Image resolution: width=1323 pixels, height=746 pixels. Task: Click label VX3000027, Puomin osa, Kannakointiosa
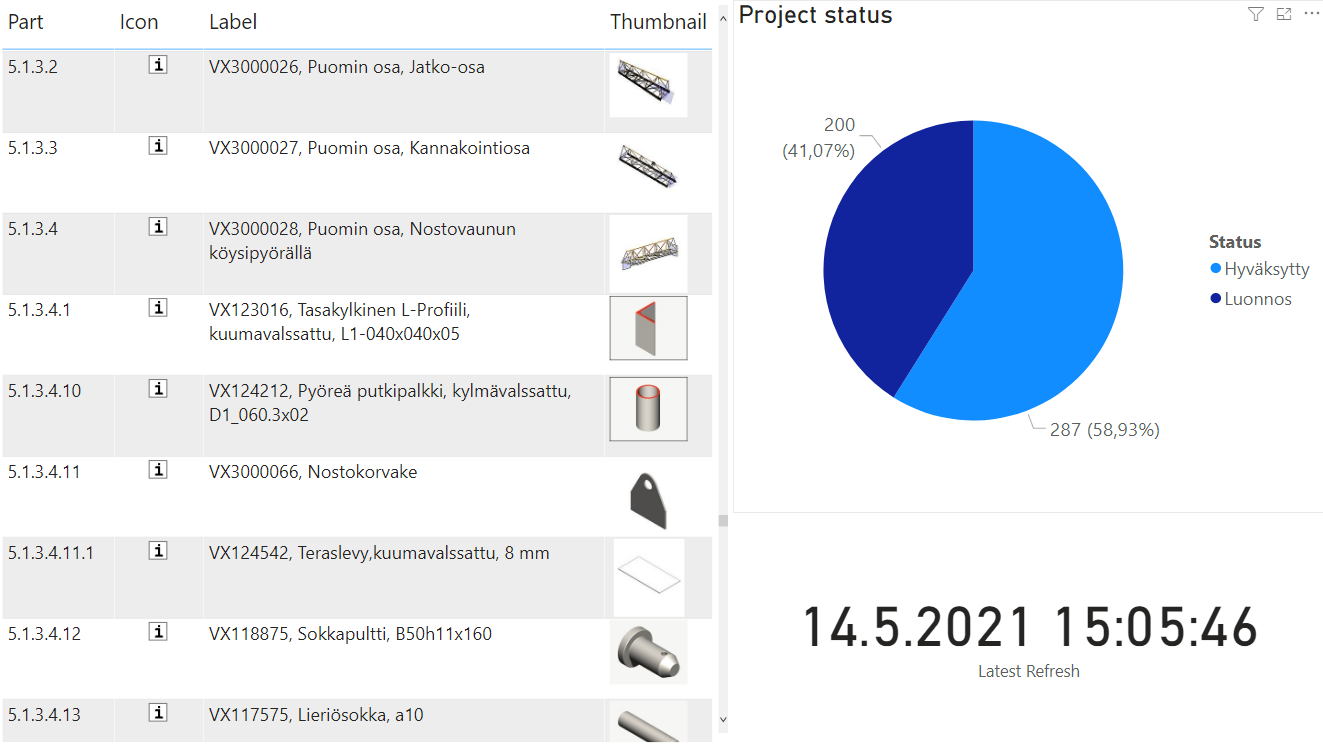(369, 148)
